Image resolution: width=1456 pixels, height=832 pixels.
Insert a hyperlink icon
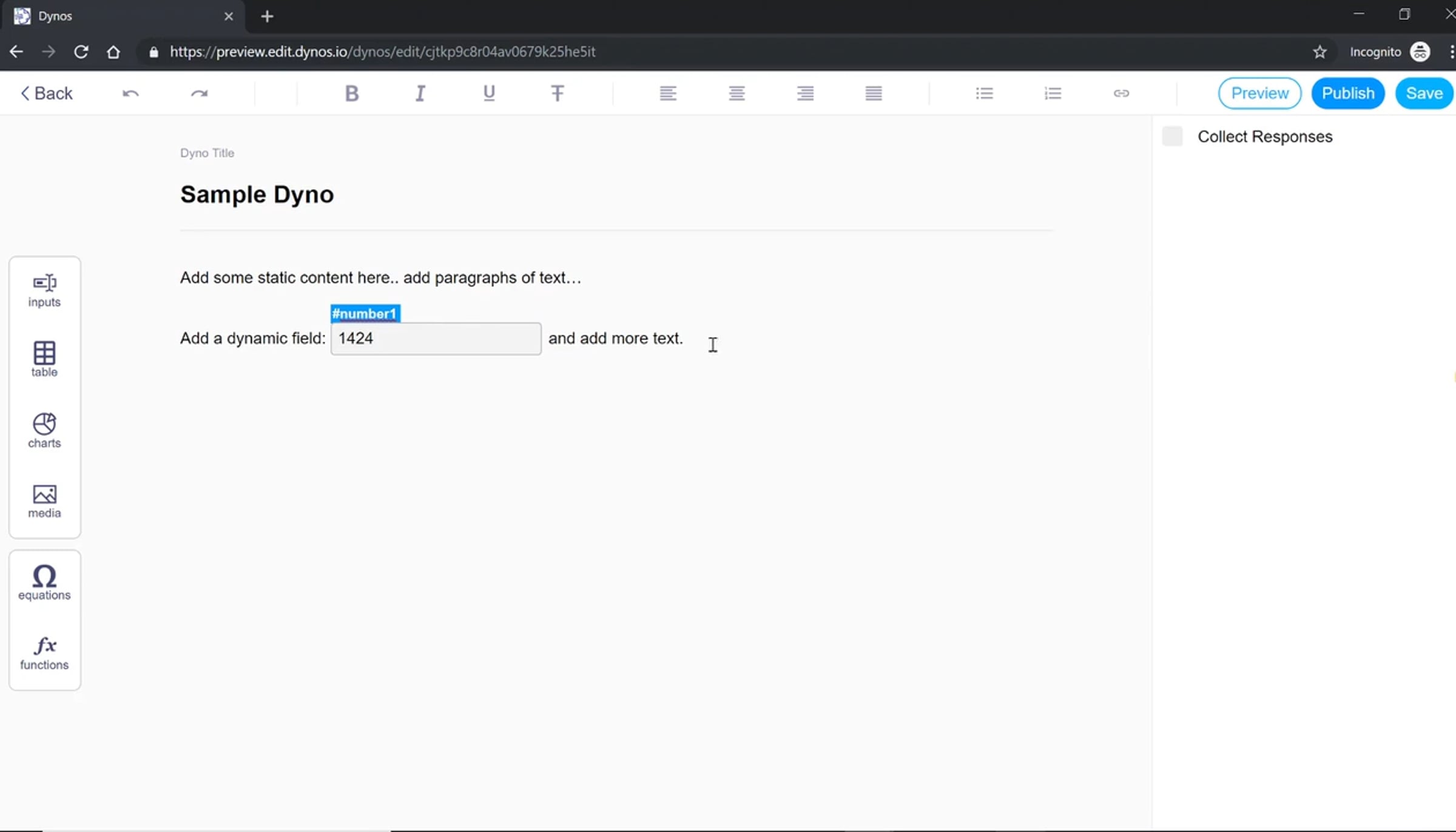[x=1121, y=93]
